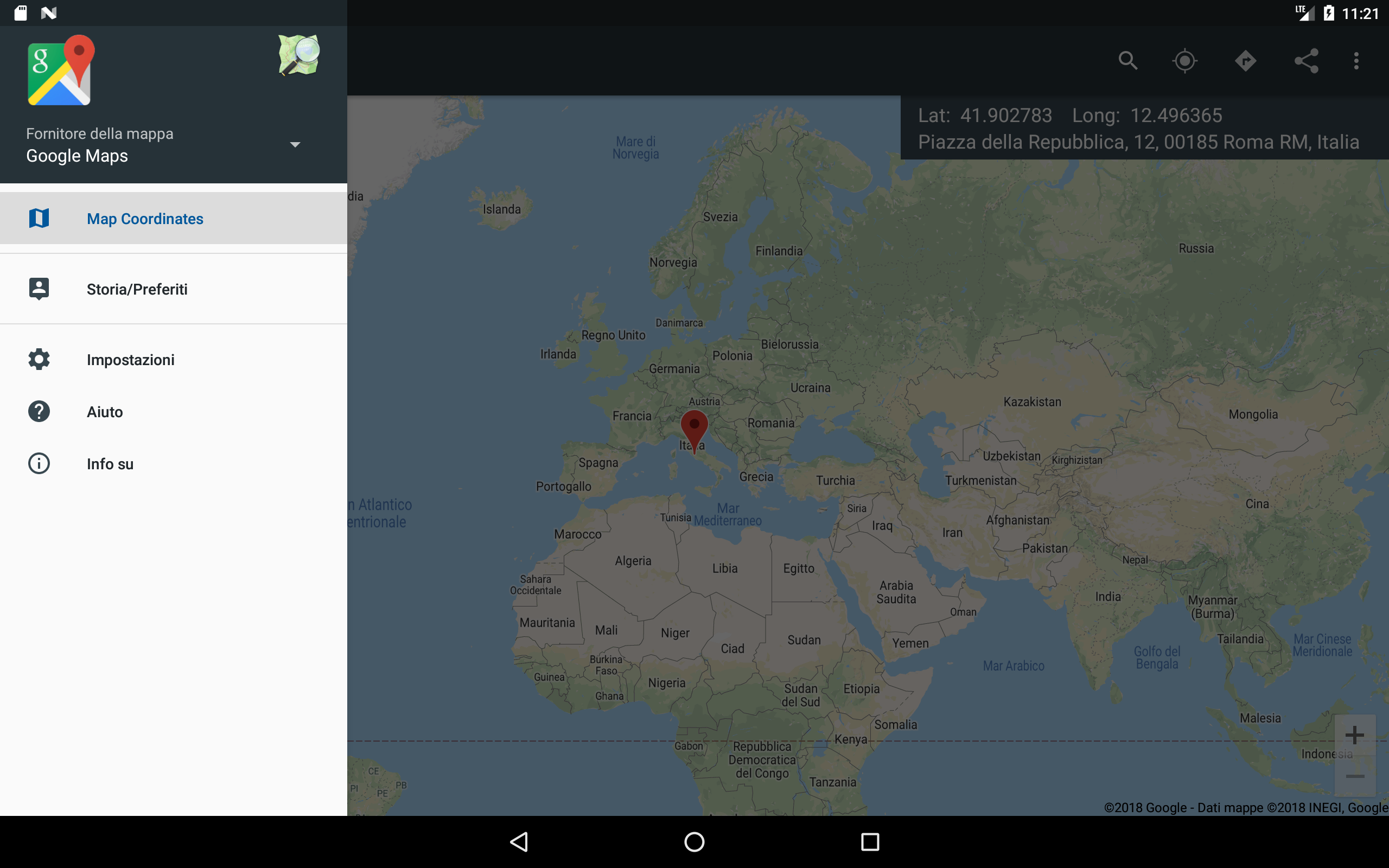
Task: Tap the SD card icon in status bar
Action: pos(21,12)
